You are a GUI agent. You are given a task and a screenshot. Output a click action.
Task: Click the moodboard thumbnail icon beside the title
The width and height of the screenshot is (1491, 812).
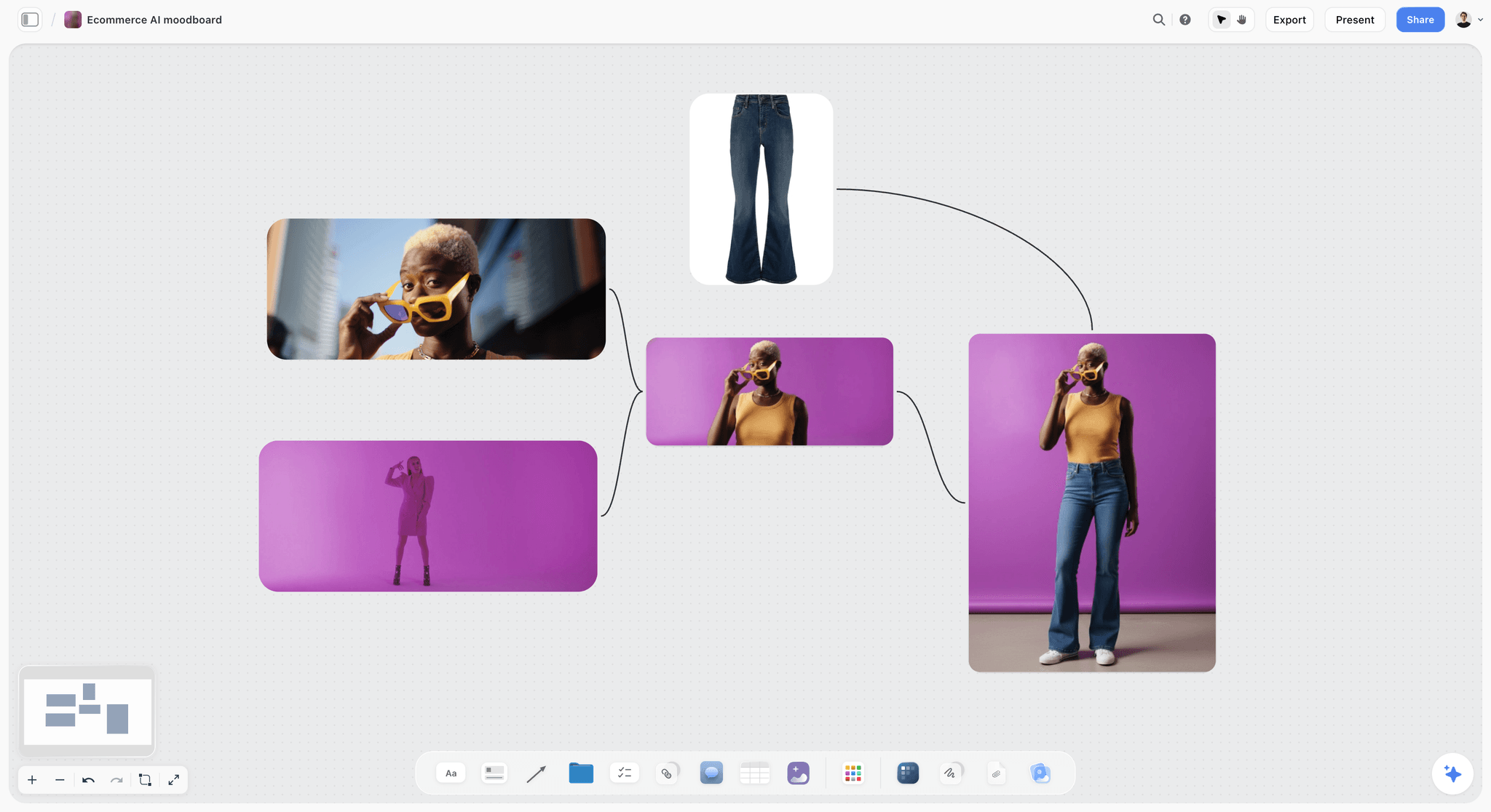click(73, 20)
